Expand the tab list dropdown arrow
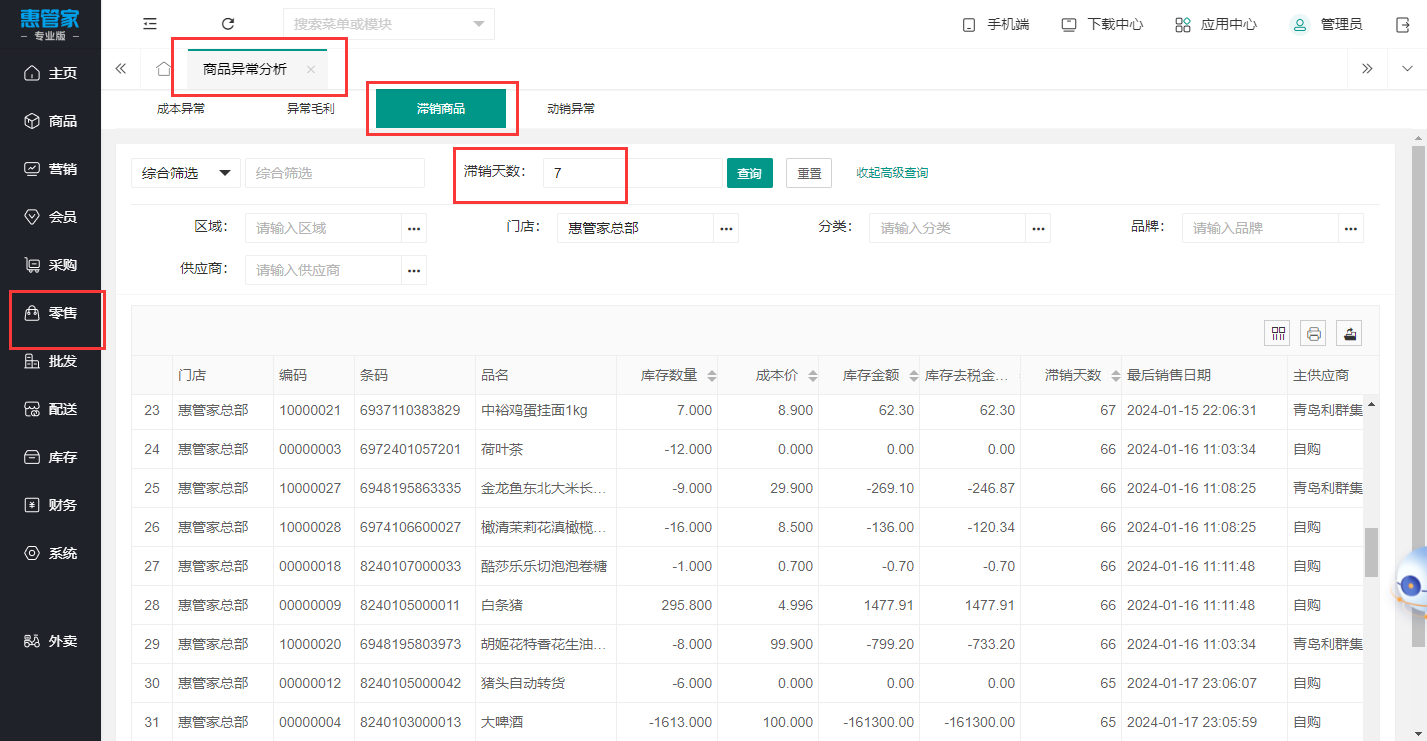 (x=1407, y=69)
